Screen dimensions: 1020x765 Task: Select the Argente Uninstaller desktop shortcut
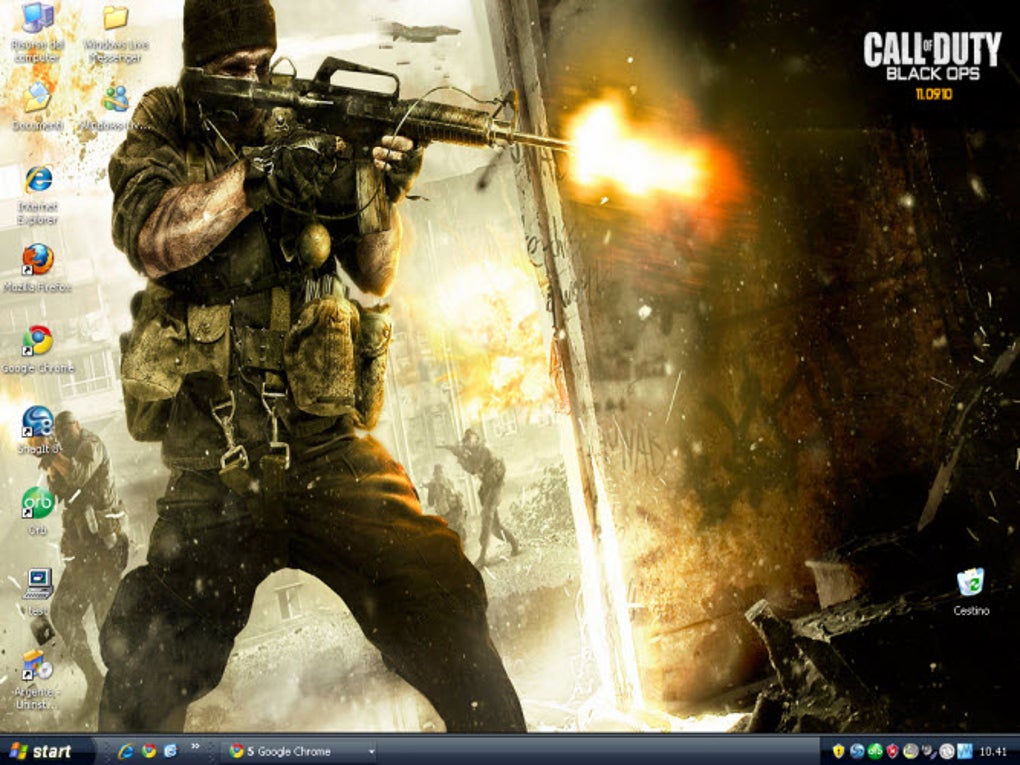pyautogui.click(x=38, y=665)
